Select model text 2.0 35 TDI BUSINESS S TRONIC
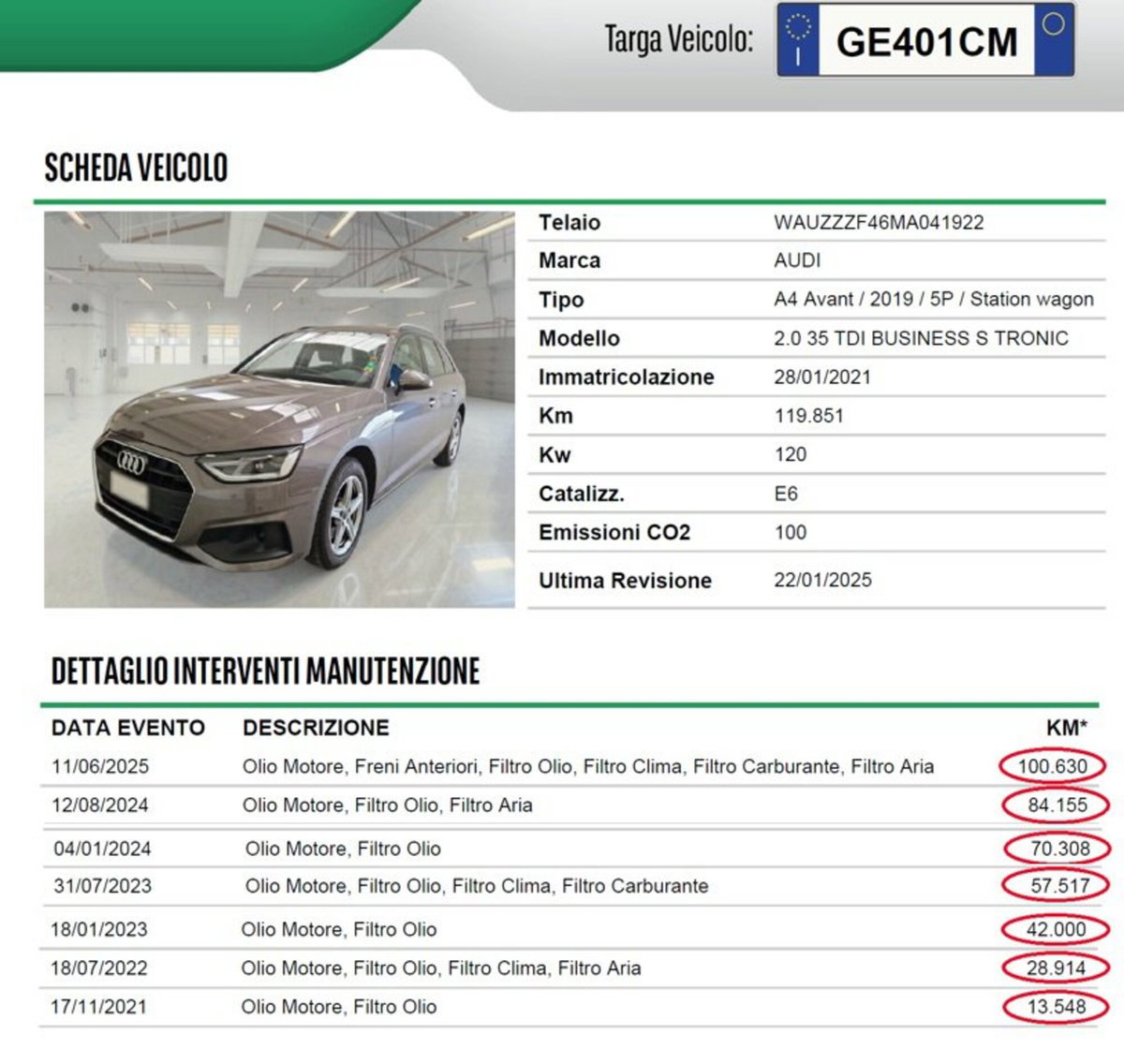 pos(921,338)
